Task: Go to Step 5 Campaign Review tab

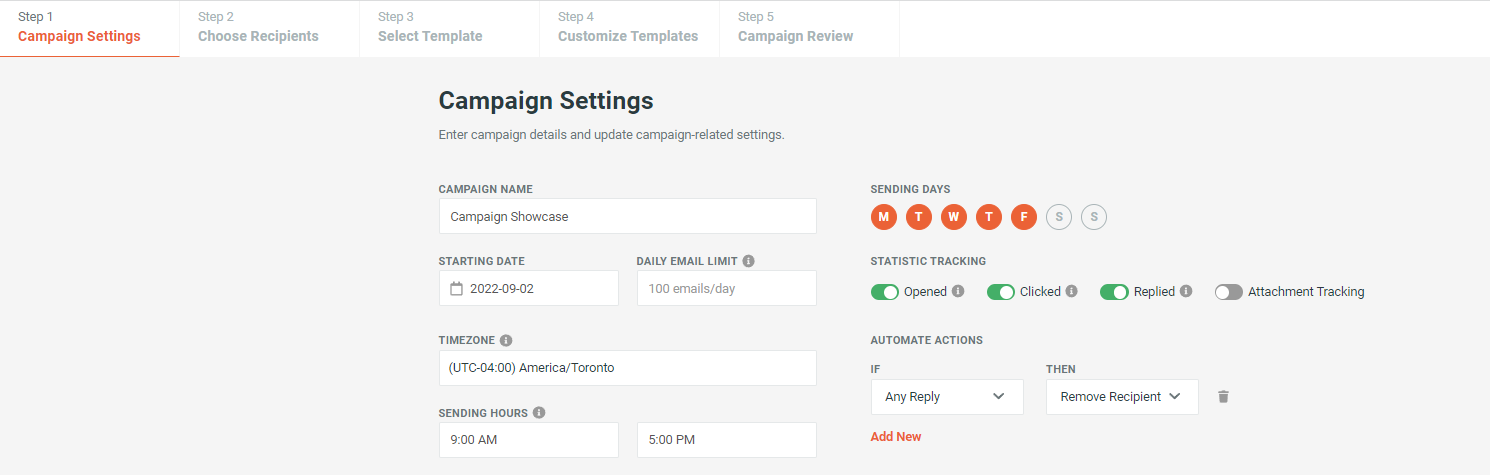Action: point(810,28)
